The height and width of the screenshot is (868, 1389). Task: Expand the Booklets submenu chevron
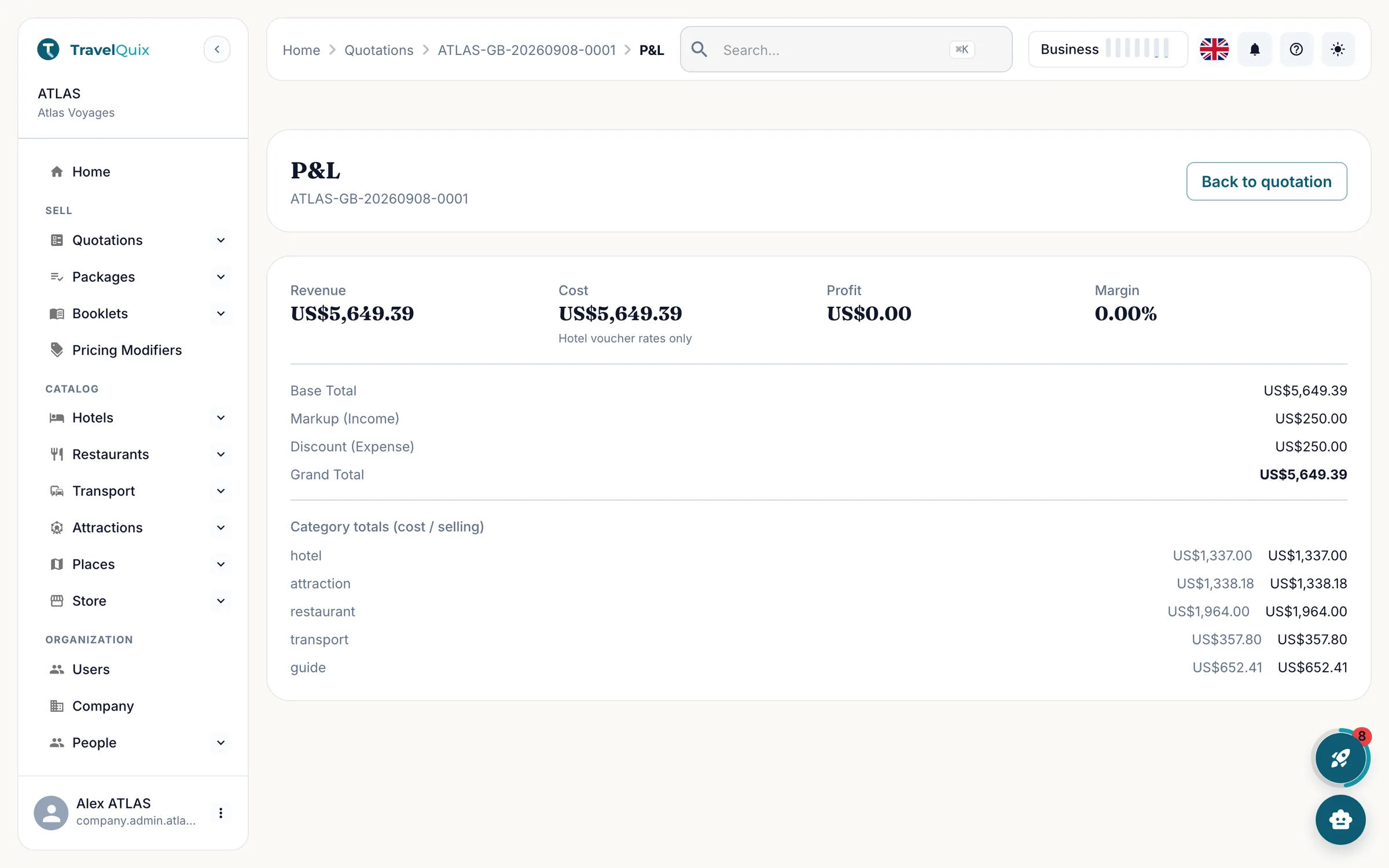(x=221, y=314)
